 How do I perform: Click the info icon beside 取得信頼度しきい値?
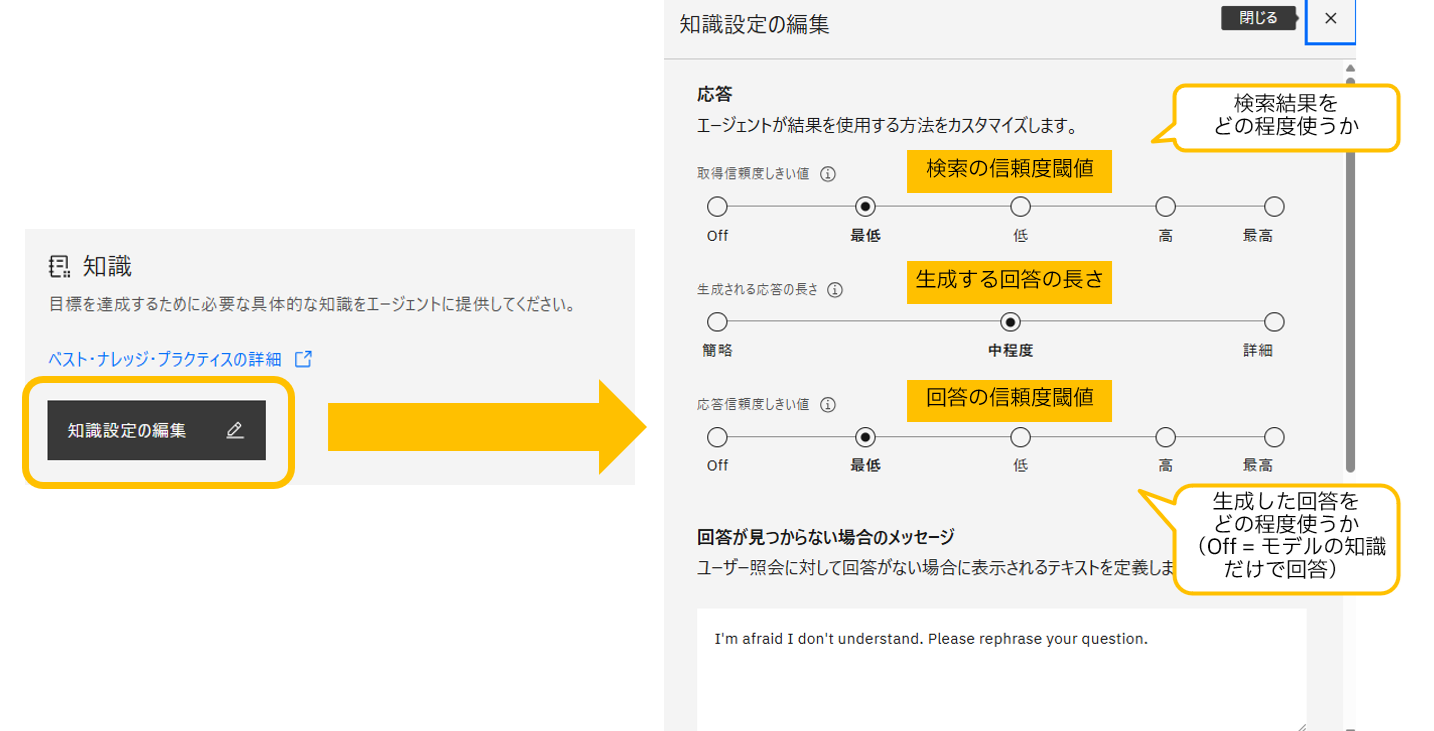point(828,174)
